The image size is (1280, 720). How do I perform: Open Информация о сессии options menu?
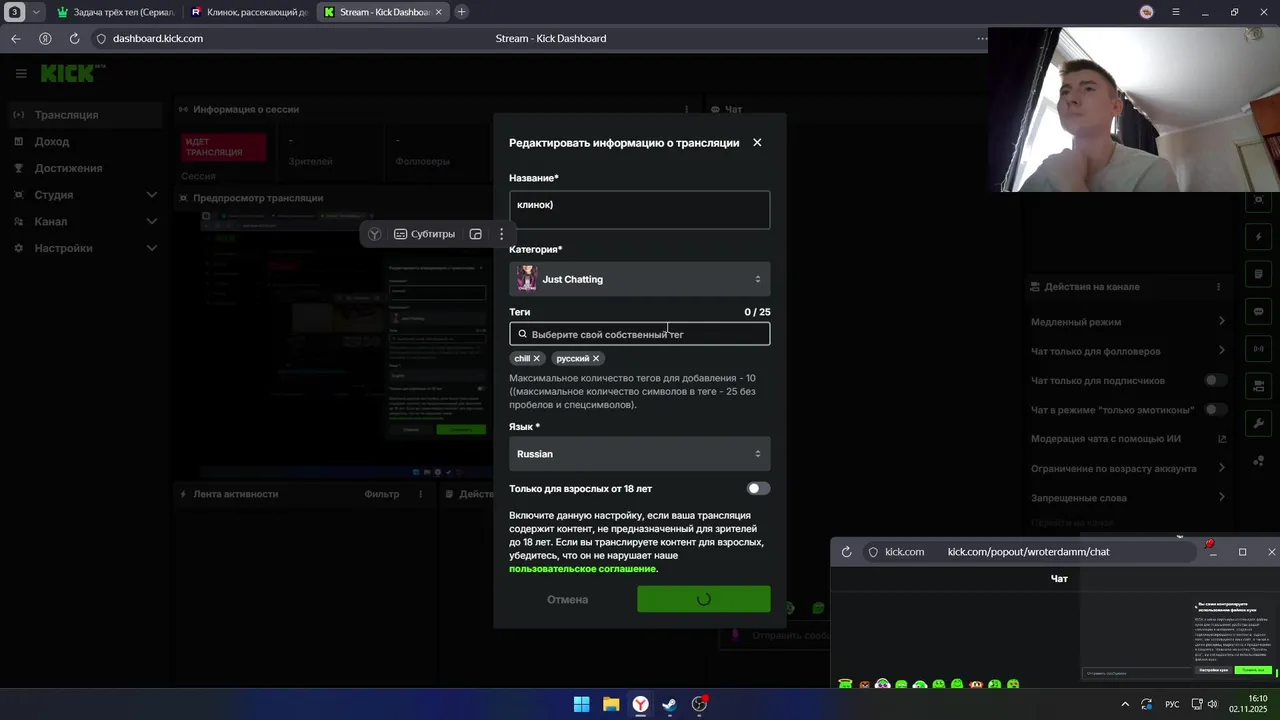pos(686,110)
